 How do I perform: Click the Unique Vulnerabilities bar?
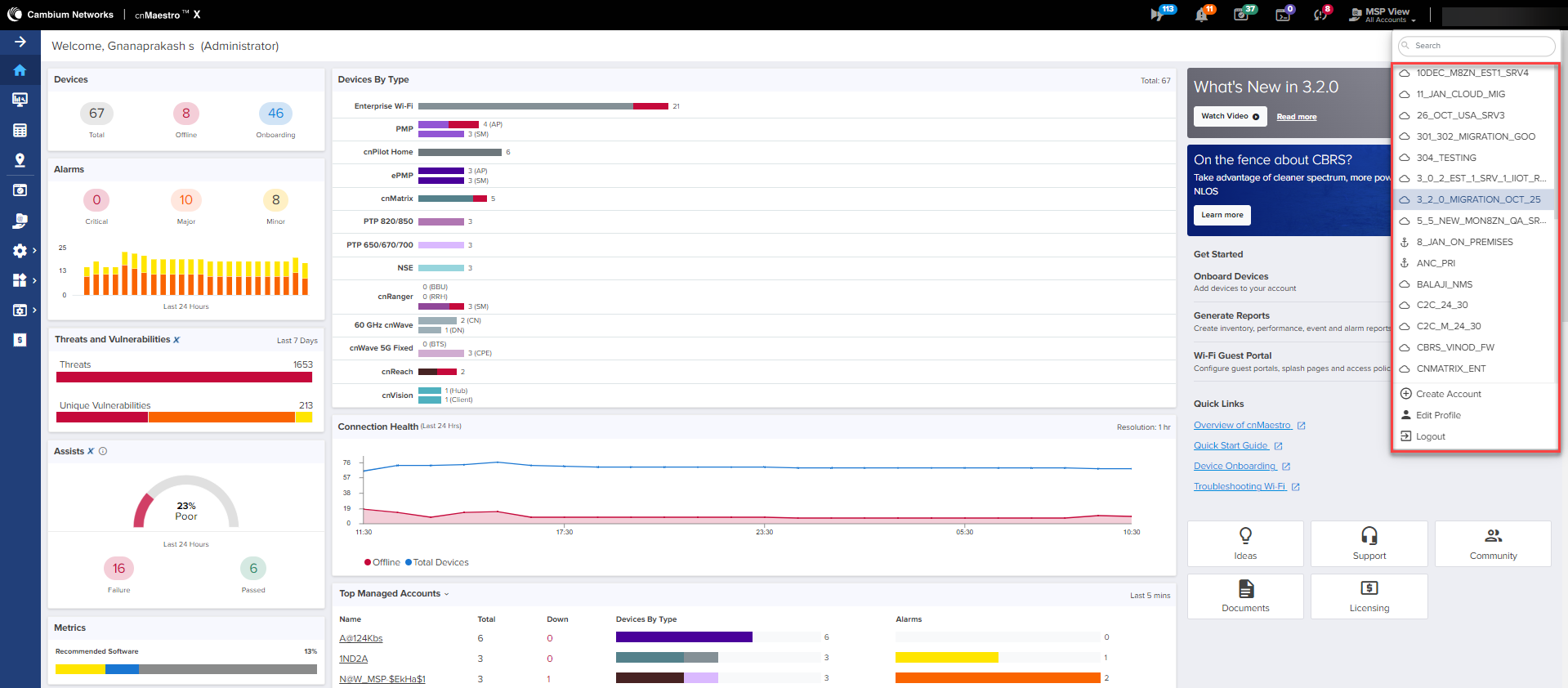(185, 418)
